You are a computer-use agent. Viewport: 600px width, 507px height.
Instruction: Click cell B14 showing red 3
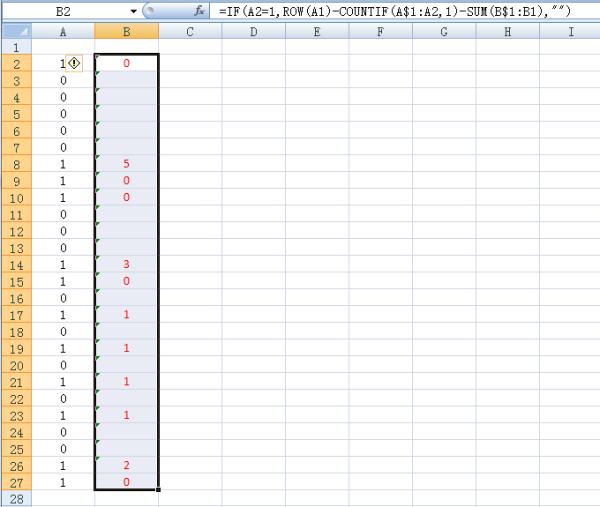127,264
